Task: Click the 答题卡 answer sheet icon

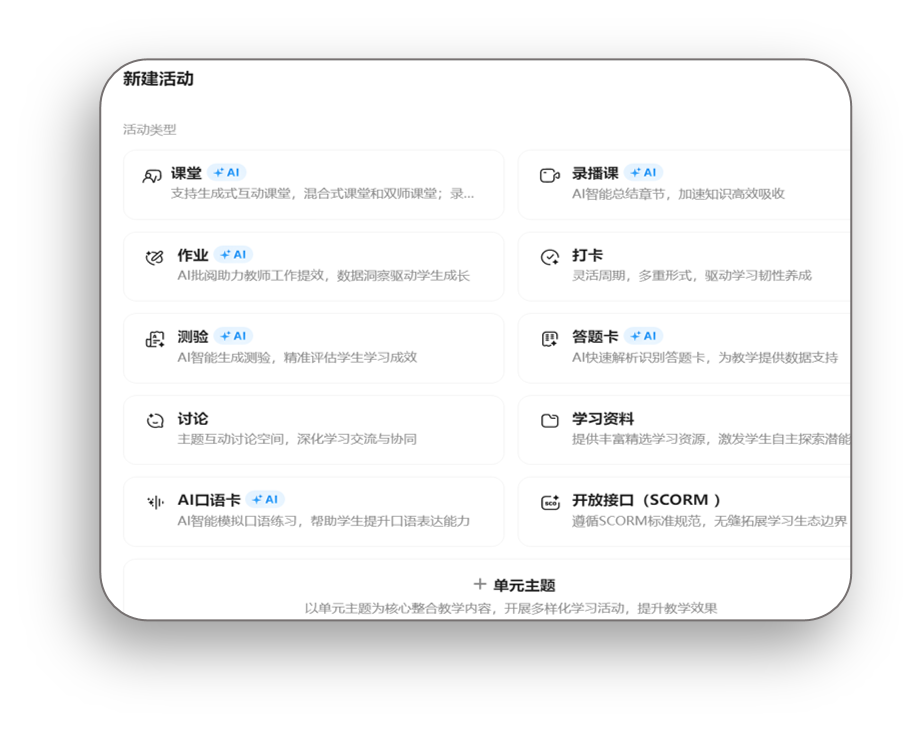Action: coord(549,339)
